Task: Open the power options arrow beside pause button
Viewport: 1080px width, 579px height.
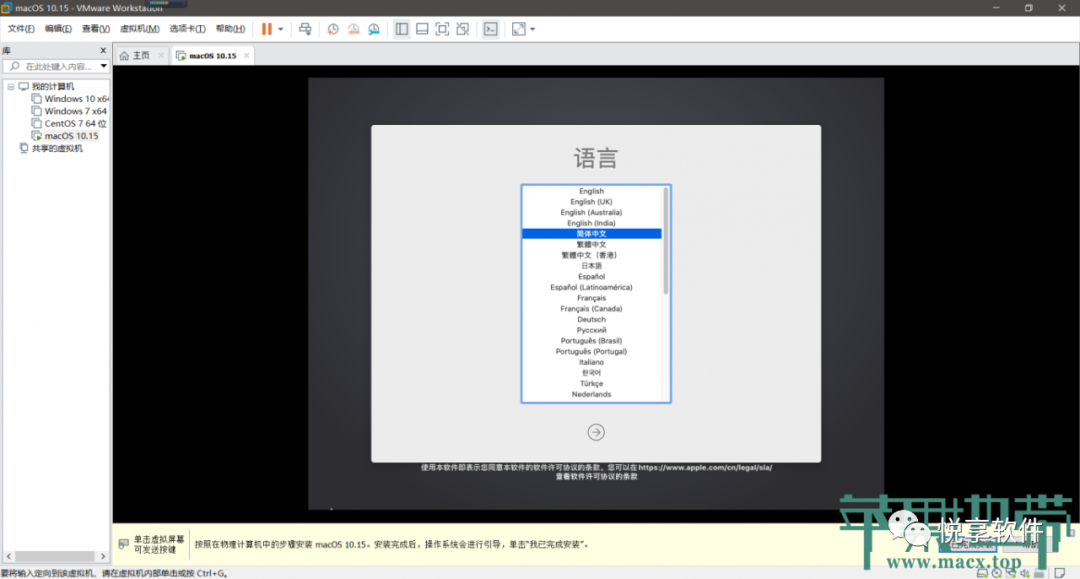Action: click(280, 29)
